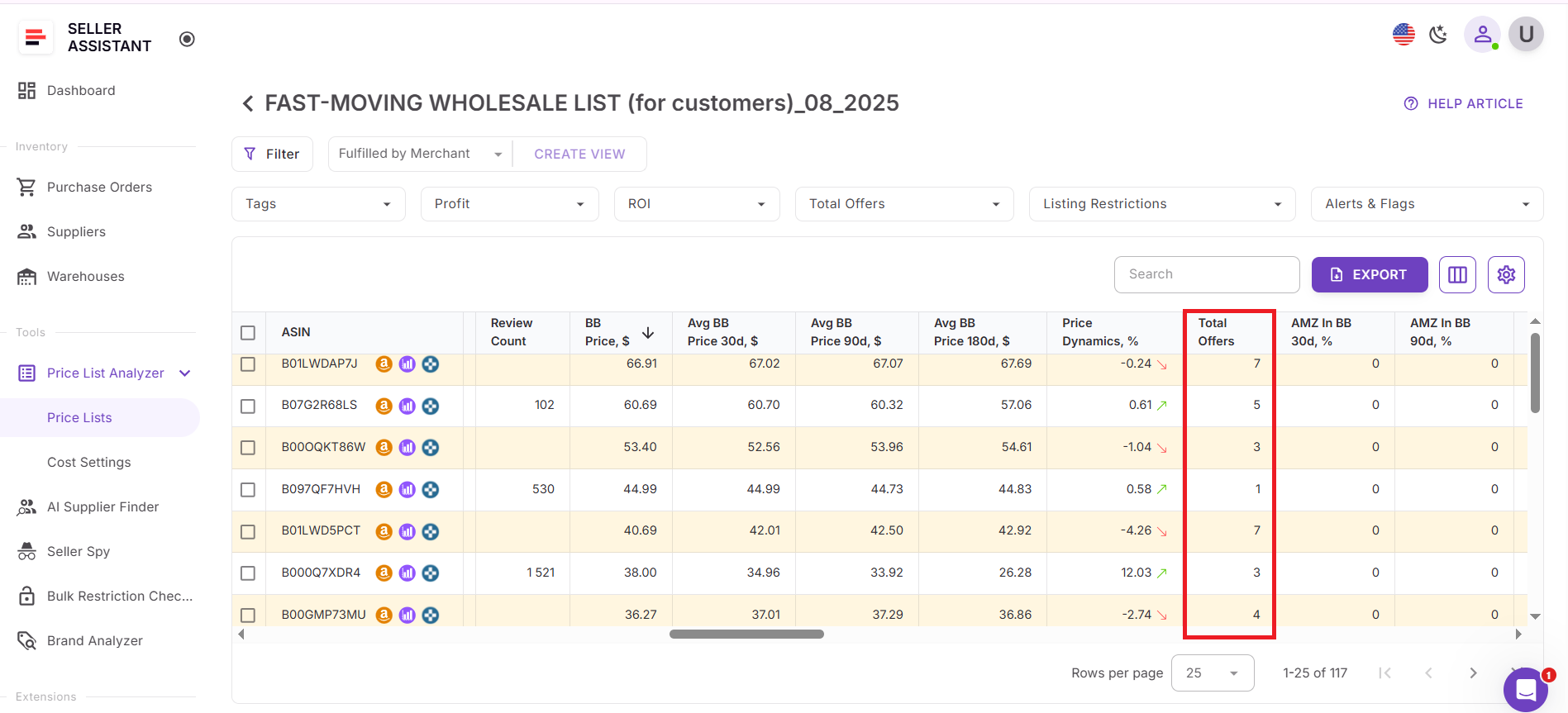Screen dimensions: 1568x713
Task: Click purple chart icon for B07G2R68LS
Action: [x=407, y=406]
